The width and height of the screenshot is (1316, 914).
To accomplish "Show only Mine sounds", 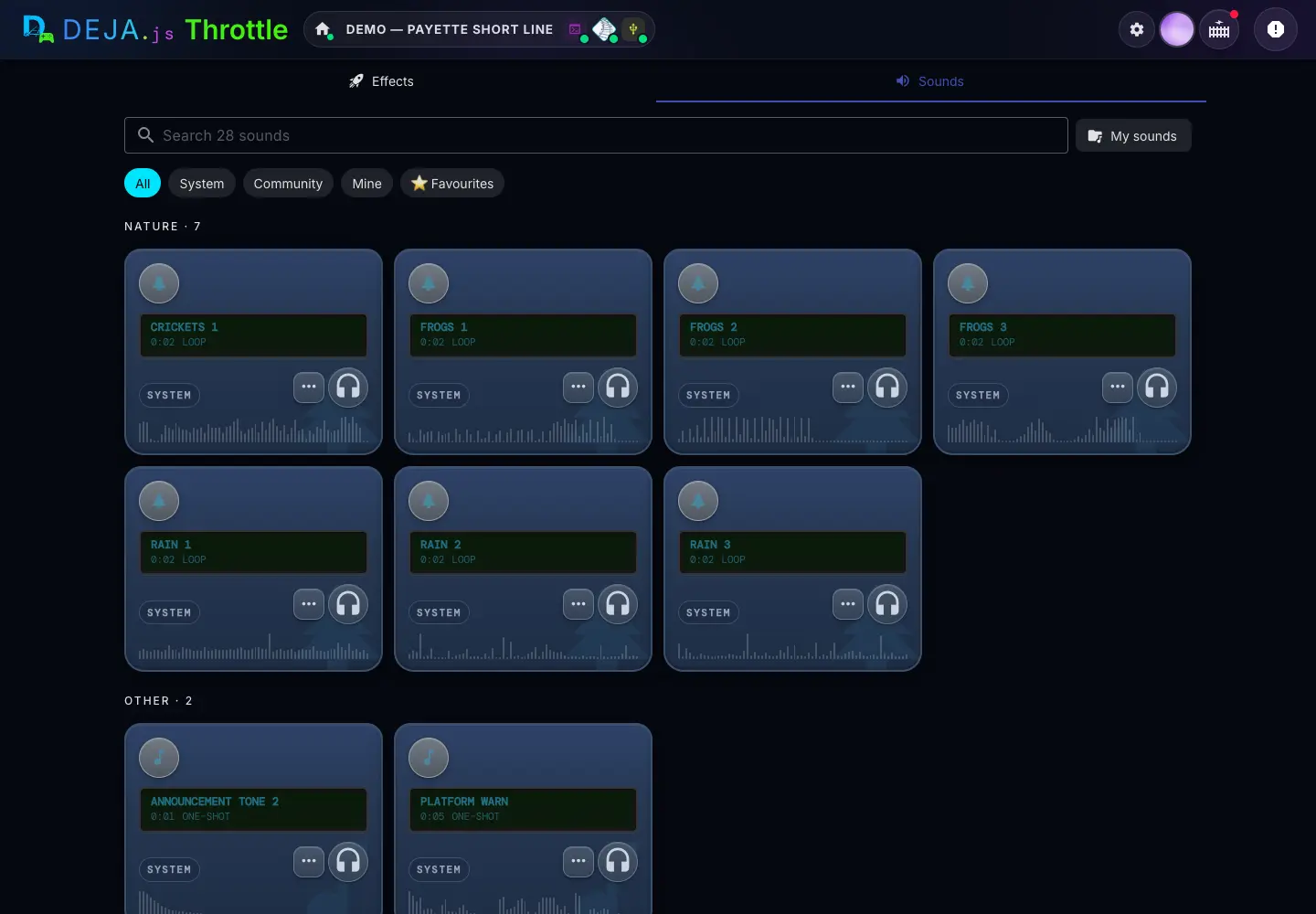I will 367,184.
